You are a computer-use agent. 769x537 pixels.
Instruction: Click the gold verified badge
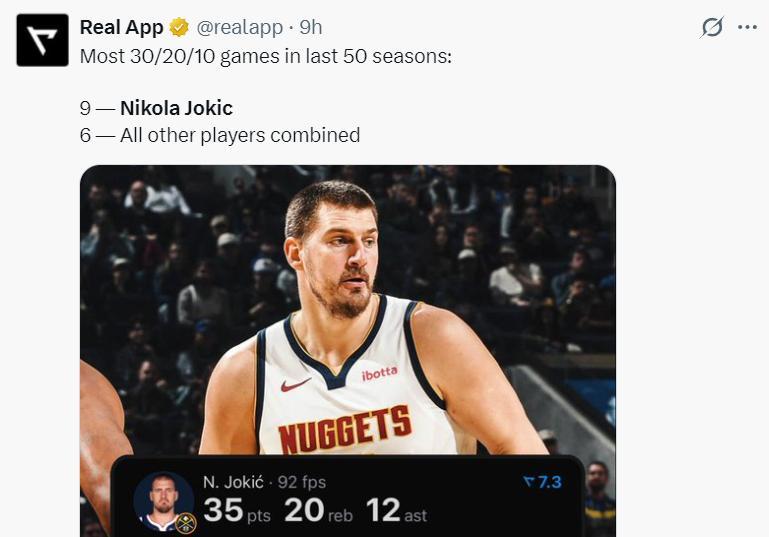pyautogui.click(x=179, y=27)
